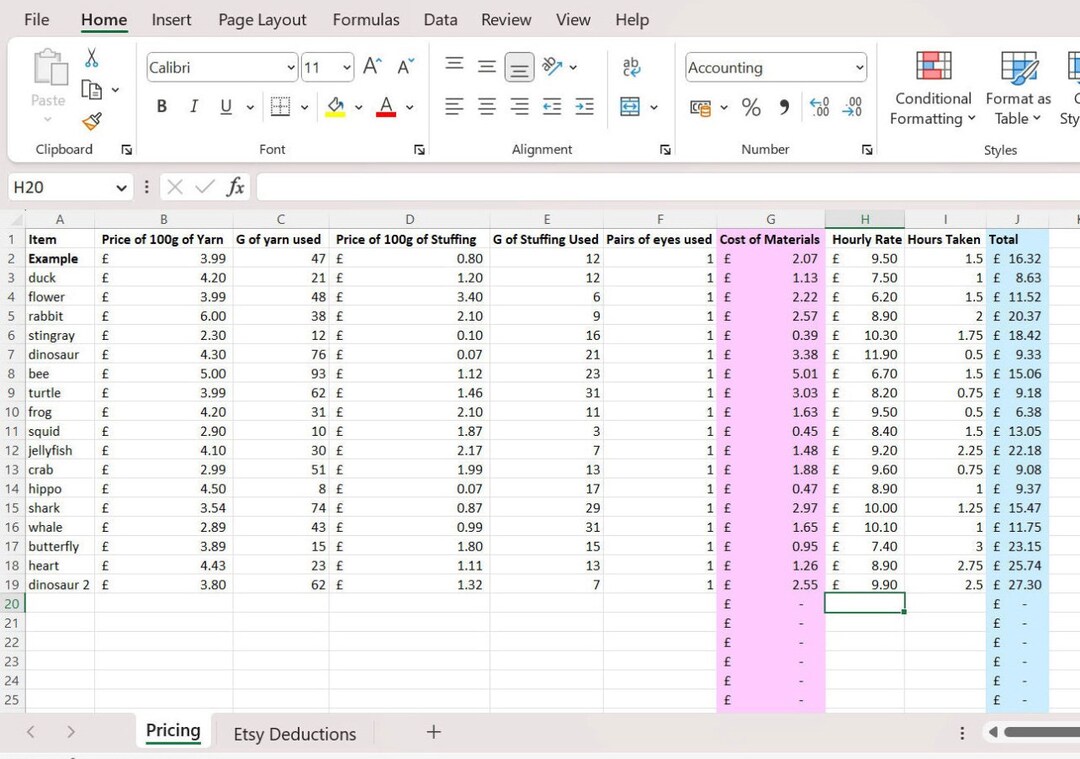Click the Wrap Text icon
Image resolution: width=1080 pixels, height=759 pixels.
[x=631, y=65]
